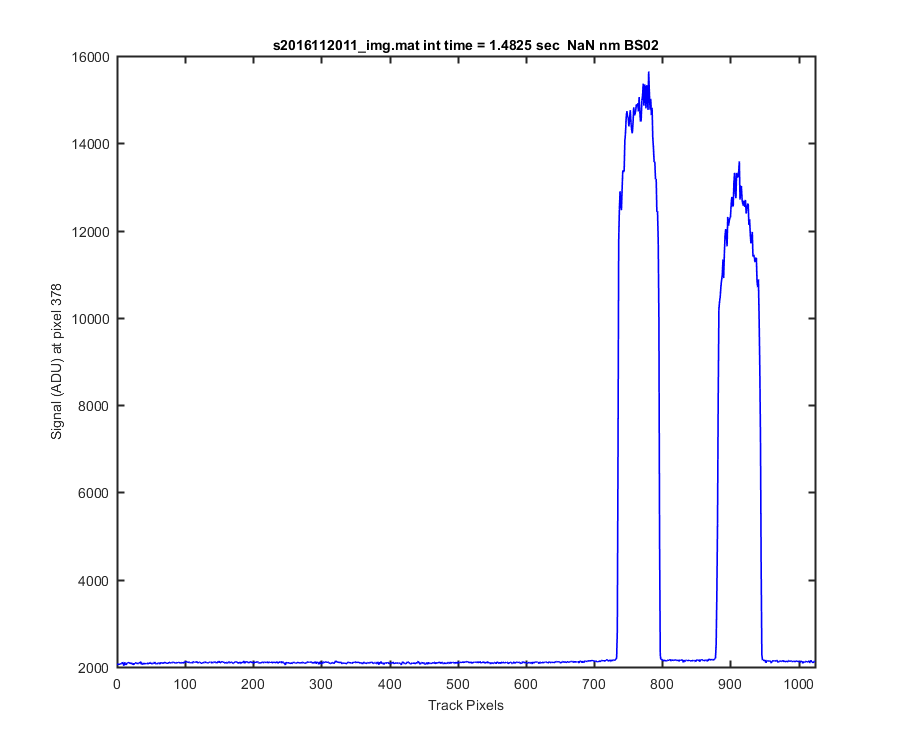Click the x-axis tick label 100
Screen dimensions: 900x750
pyautogui.click(x=185, y=684)
